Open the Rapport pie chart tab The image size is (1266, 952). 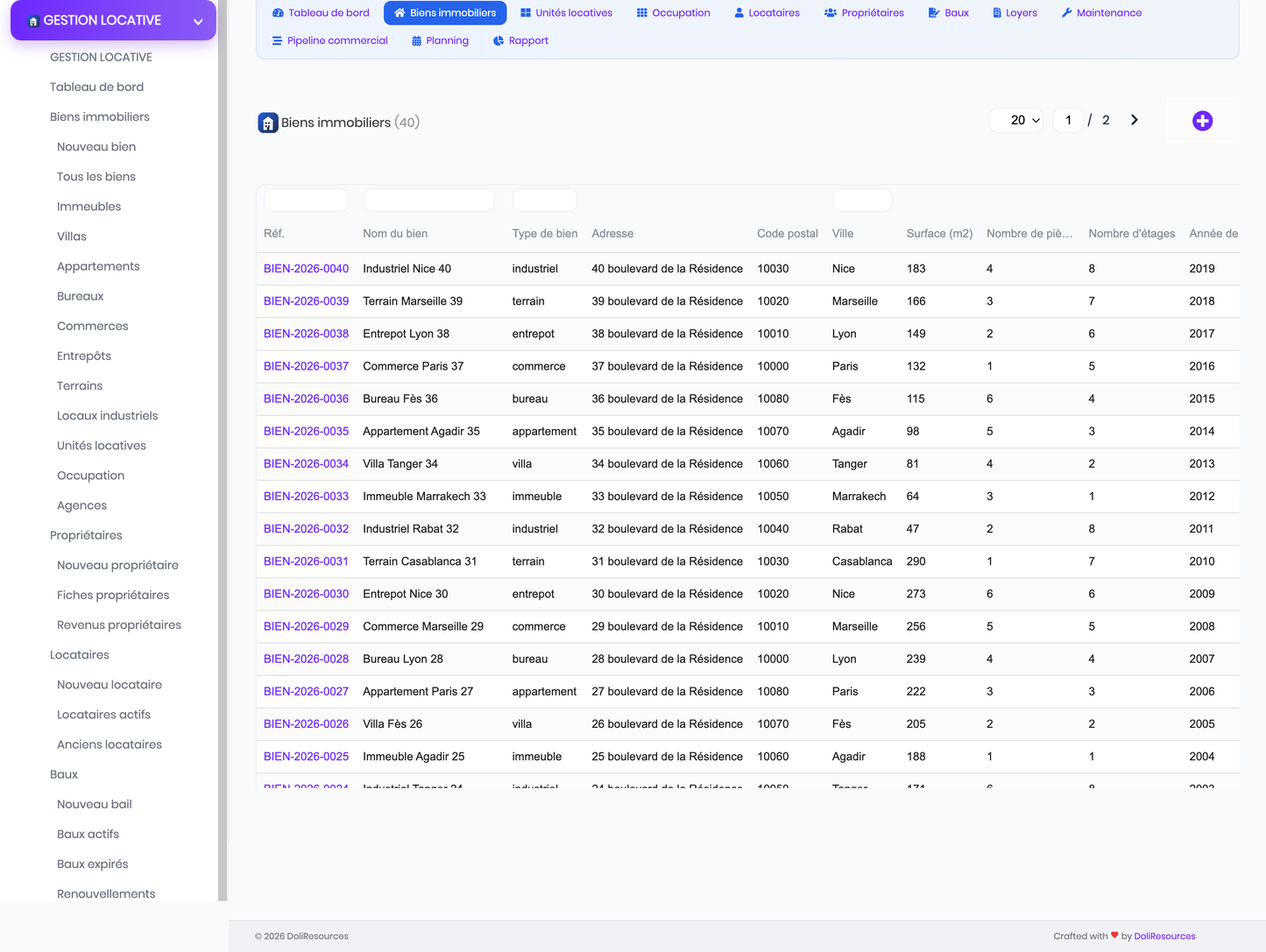(x=520, y=41)
